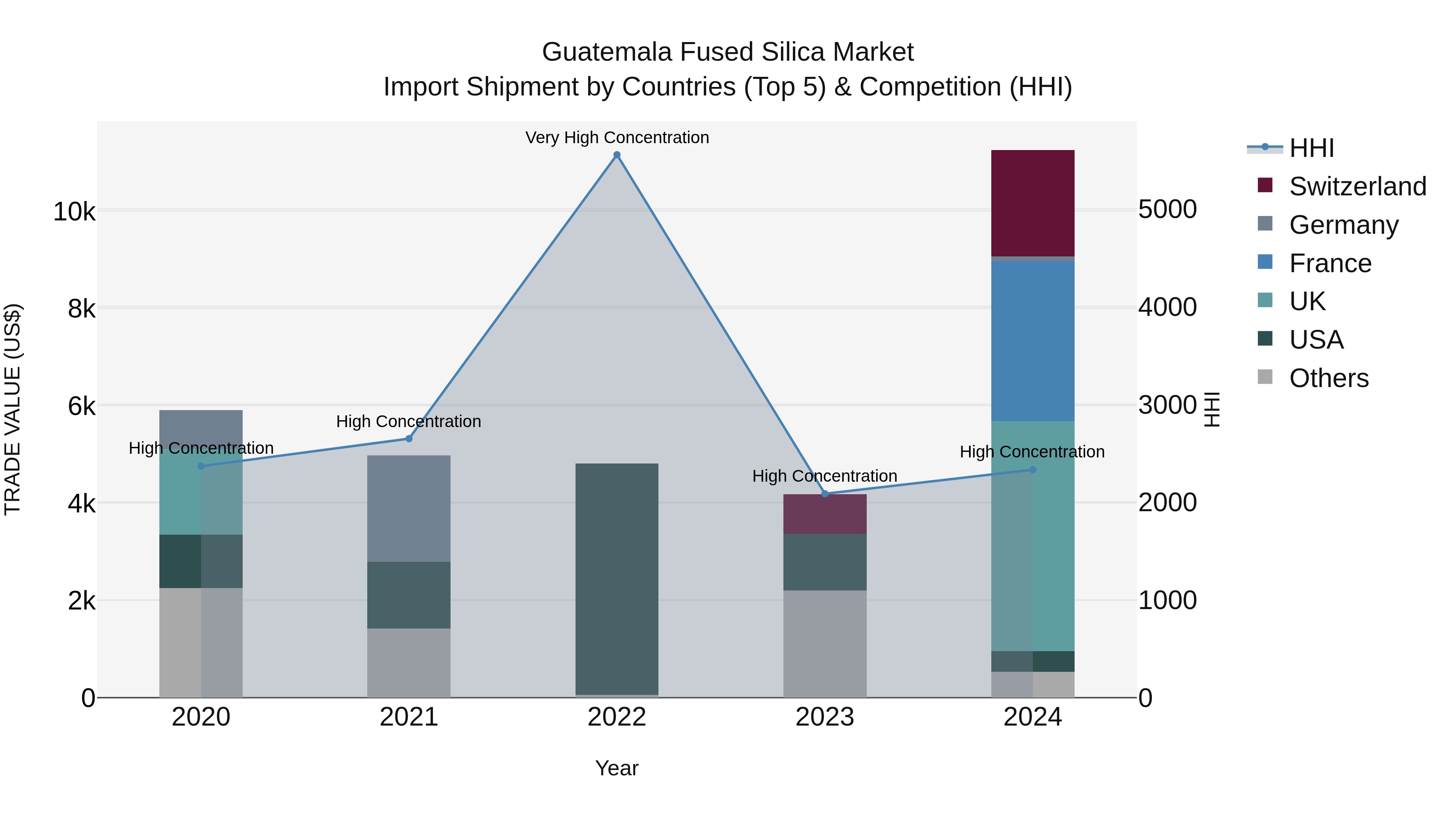Select the 2021 USA bar segment
Image resolution: width=1456 pixels, height=819 pixels.
coord(408,595)
